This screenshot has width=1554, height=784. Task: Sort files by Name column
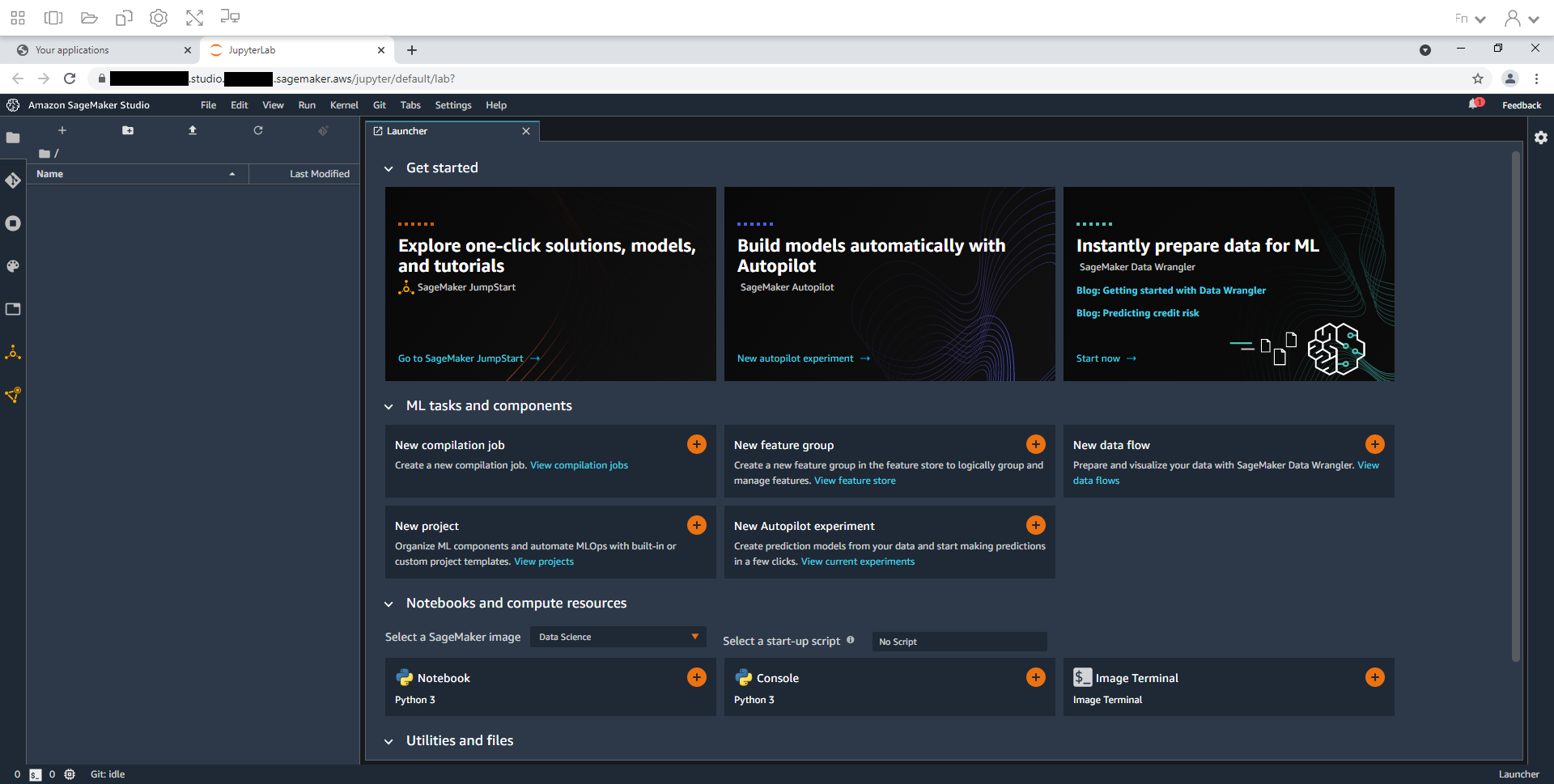(x=137, y=174)
